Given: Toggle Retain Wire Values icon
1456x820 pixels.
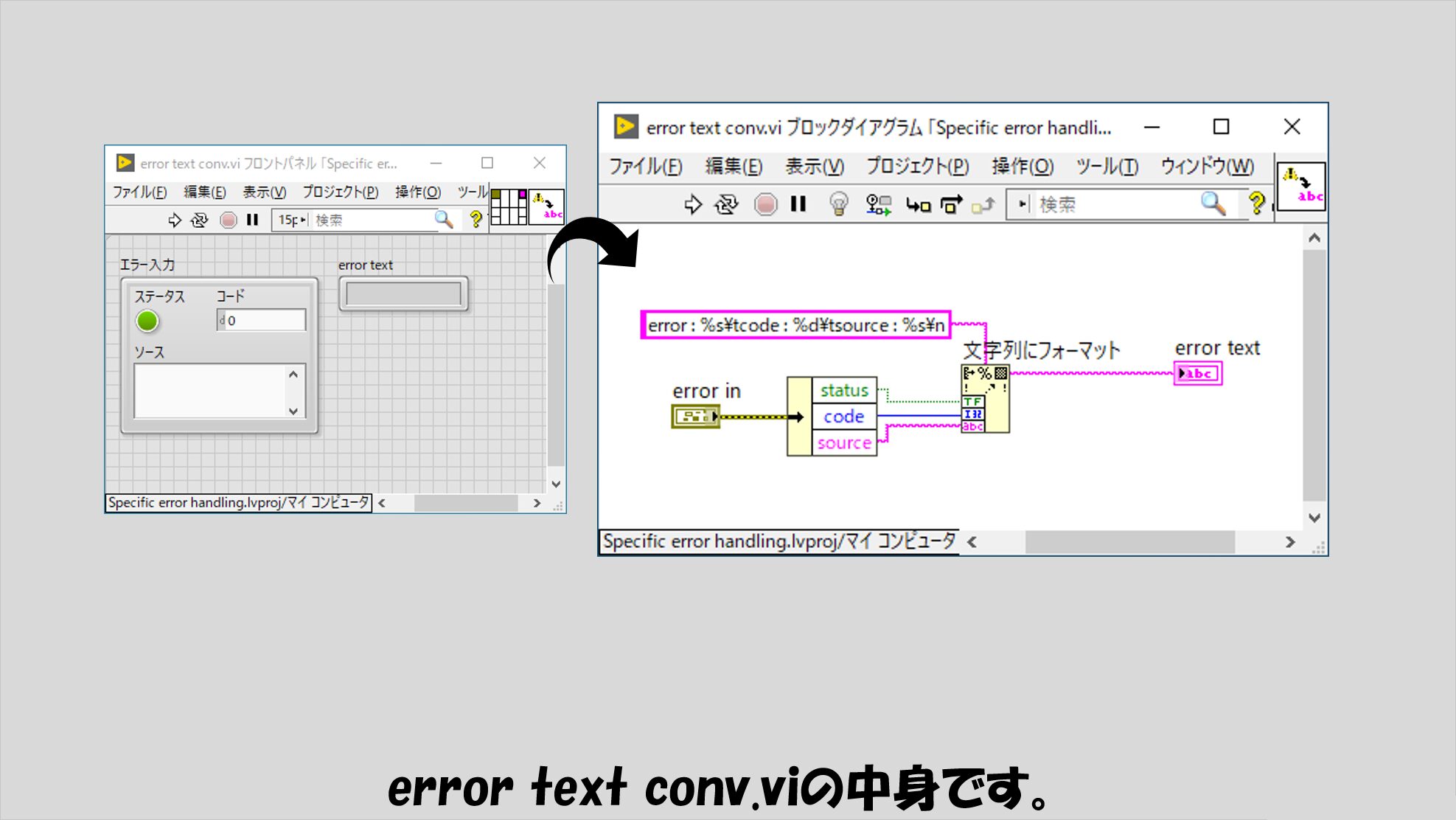Looking at the screenshot, I should point(878,204).
